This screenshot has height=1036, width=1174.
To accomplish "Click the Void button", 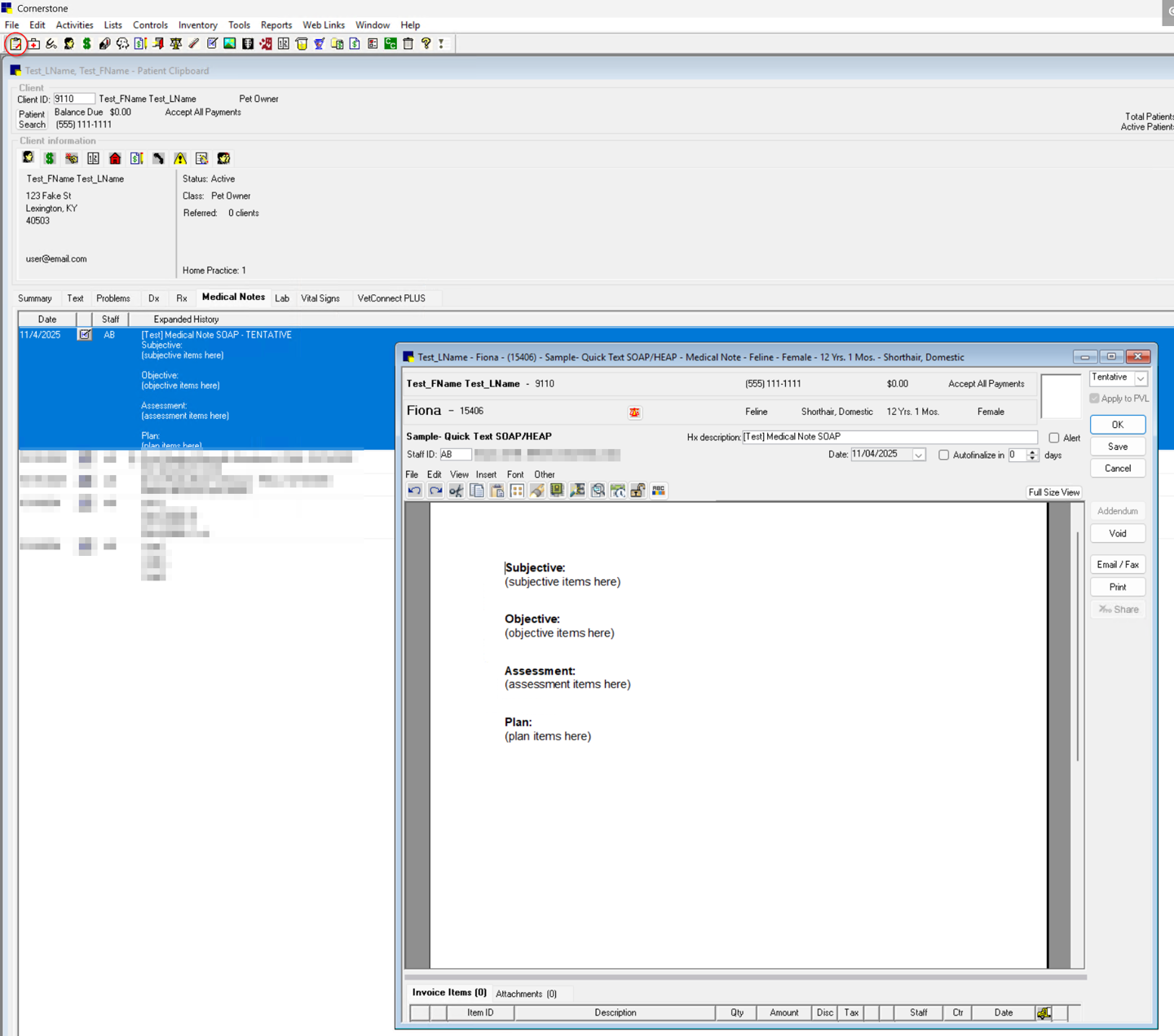I will tap(1118, 534).
